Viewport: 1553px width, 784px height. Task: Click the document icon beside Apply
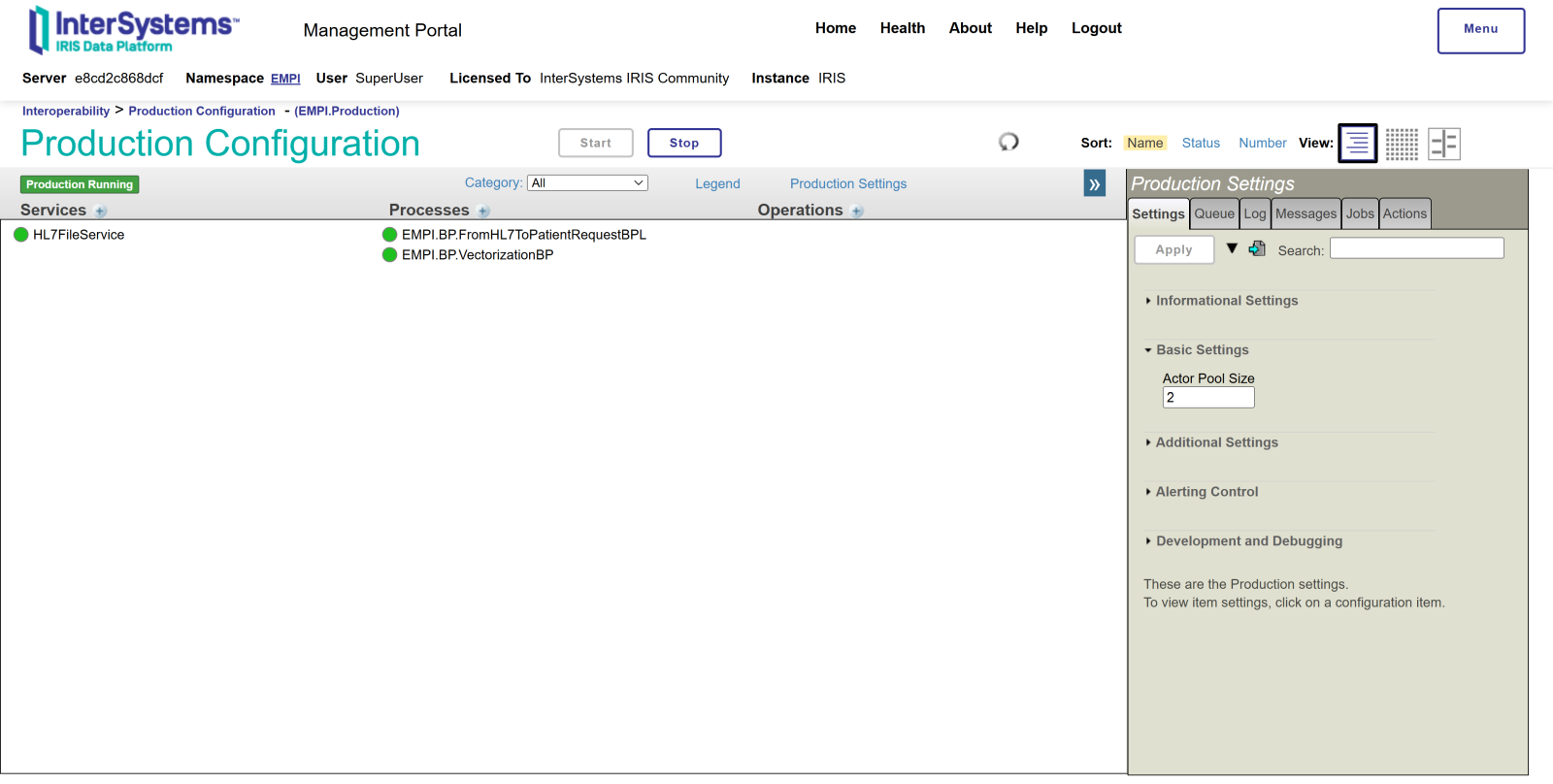[x=1257, y=248]
